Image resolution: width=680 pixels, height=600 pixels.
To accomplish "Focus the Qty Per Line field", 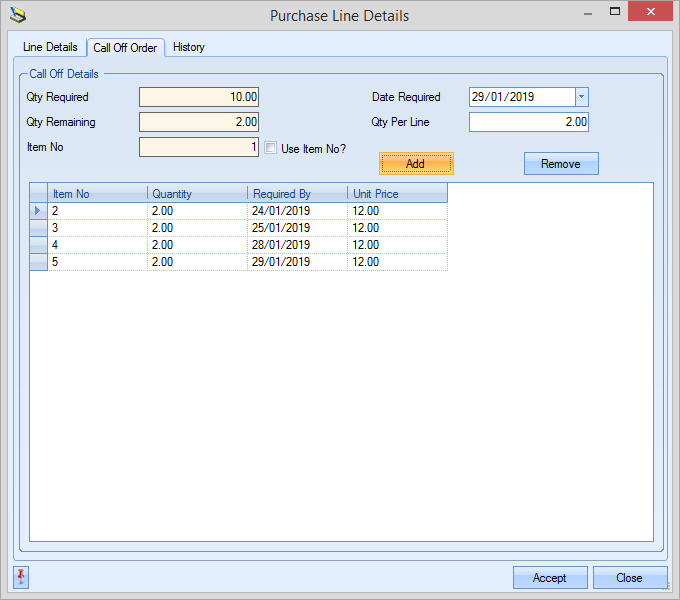I will tap(528, 122).
